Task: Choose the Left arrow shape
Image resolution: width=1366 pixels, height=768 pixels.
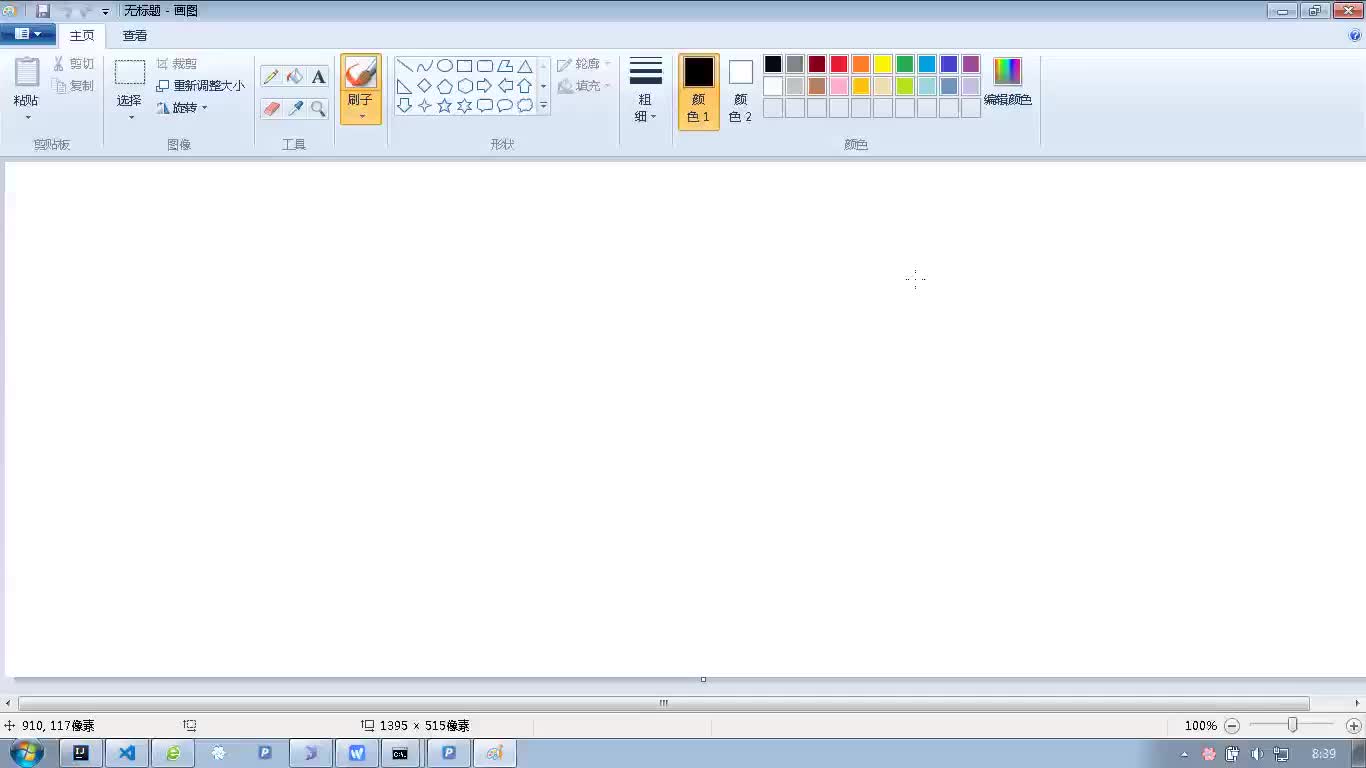Action: [x=505, y=86]
